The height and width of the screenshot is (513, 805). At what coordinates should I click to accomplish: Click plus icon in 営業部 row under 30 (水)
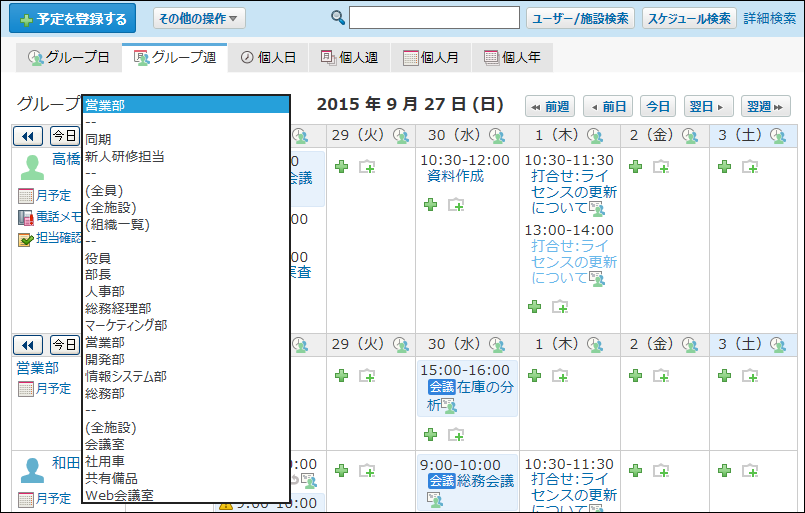click(430, 435)
